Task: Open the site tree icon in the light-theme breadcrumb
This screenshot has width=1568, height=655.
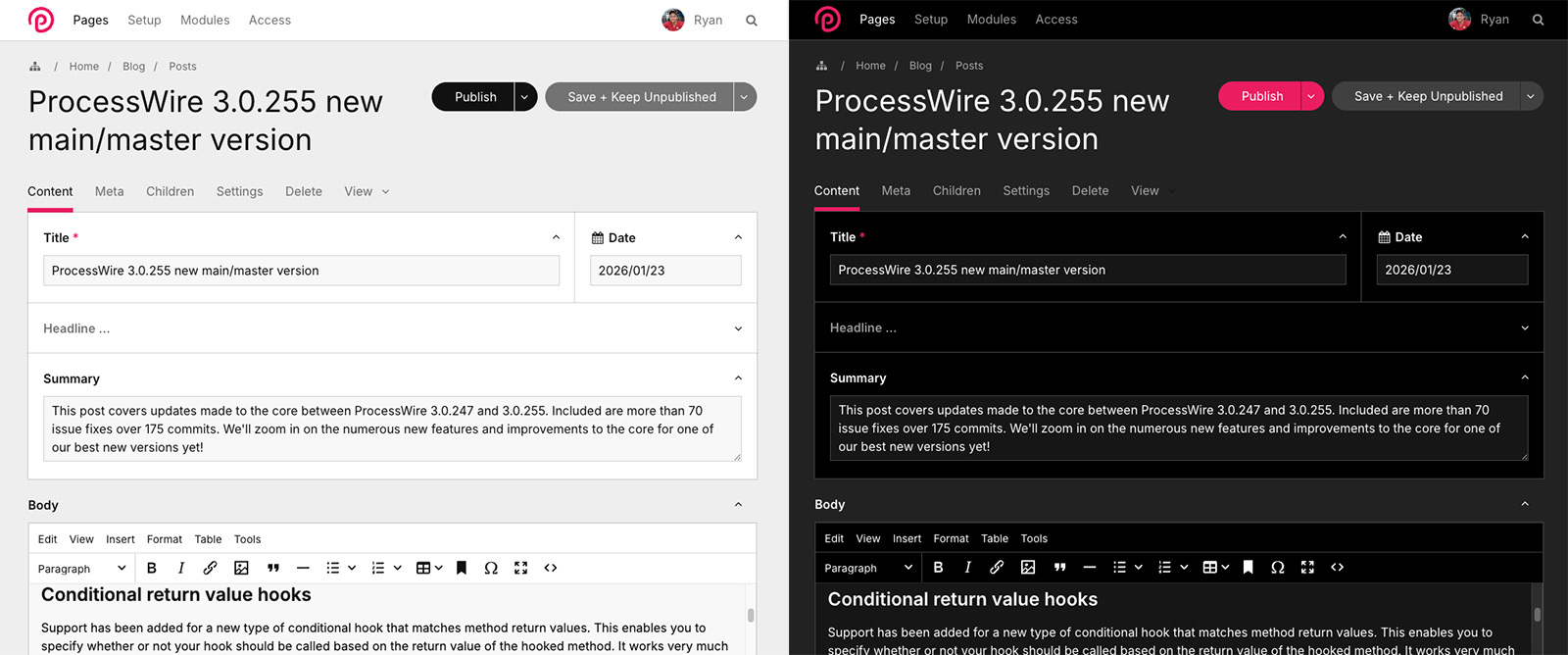Action: [x=35, y=67]
